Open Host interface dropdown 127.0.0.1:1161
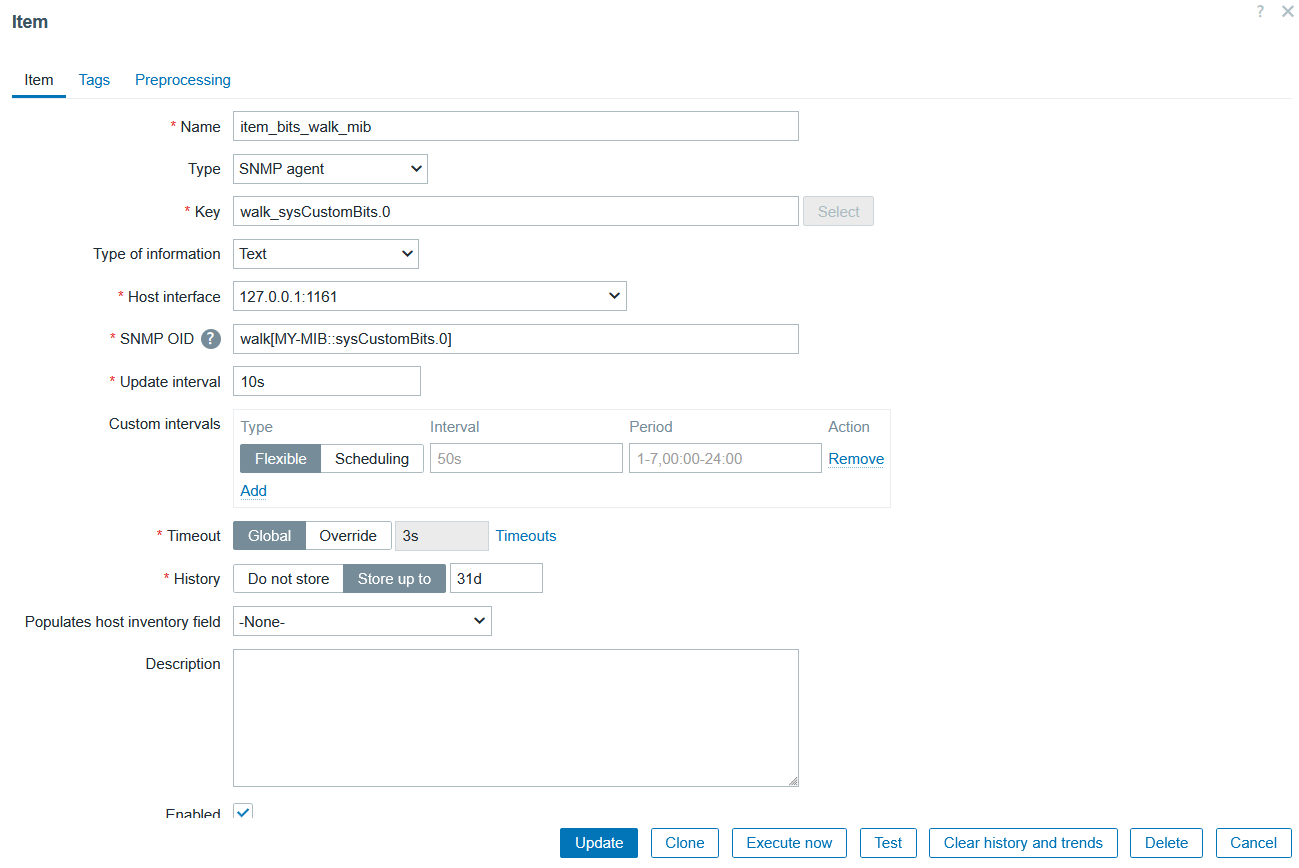Screen dimensions: 1299x868 pyautogui.click(x=429, y=296)
